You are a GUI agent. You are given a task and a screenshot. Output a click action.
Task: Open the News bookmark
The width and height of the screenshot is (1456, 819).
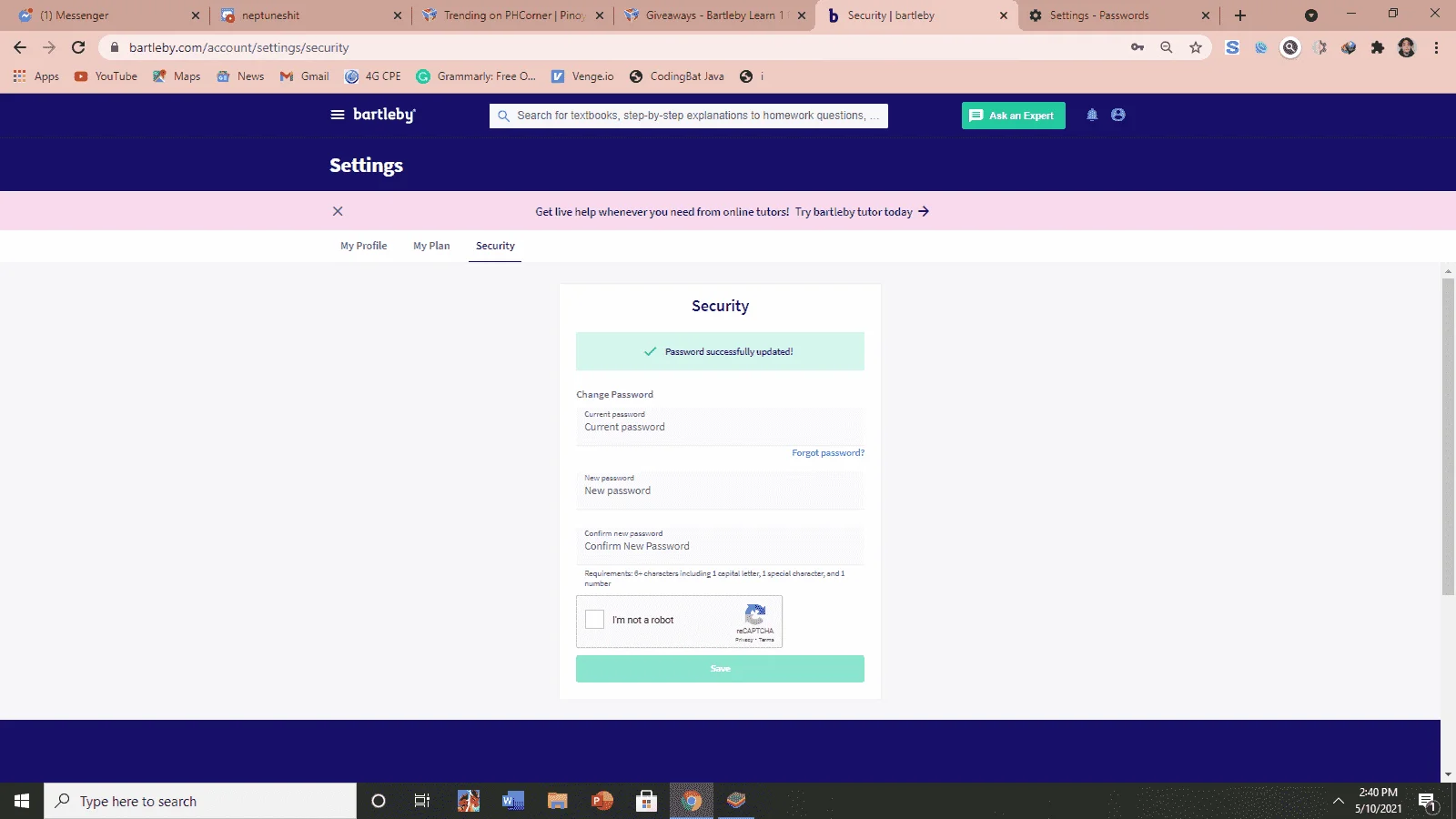[241, 76]
